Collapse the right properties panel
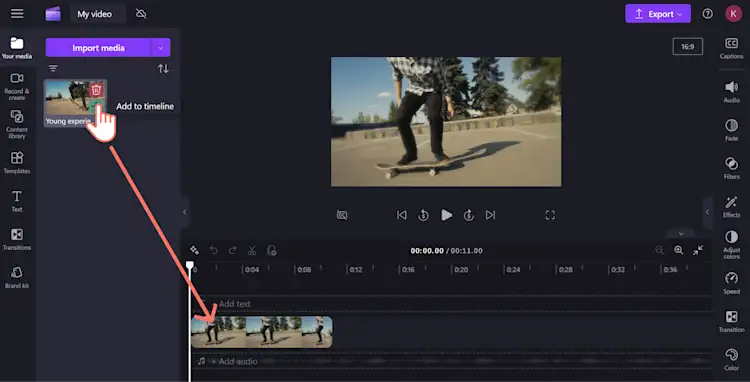The image size is (750, 382). coord(707,212)
